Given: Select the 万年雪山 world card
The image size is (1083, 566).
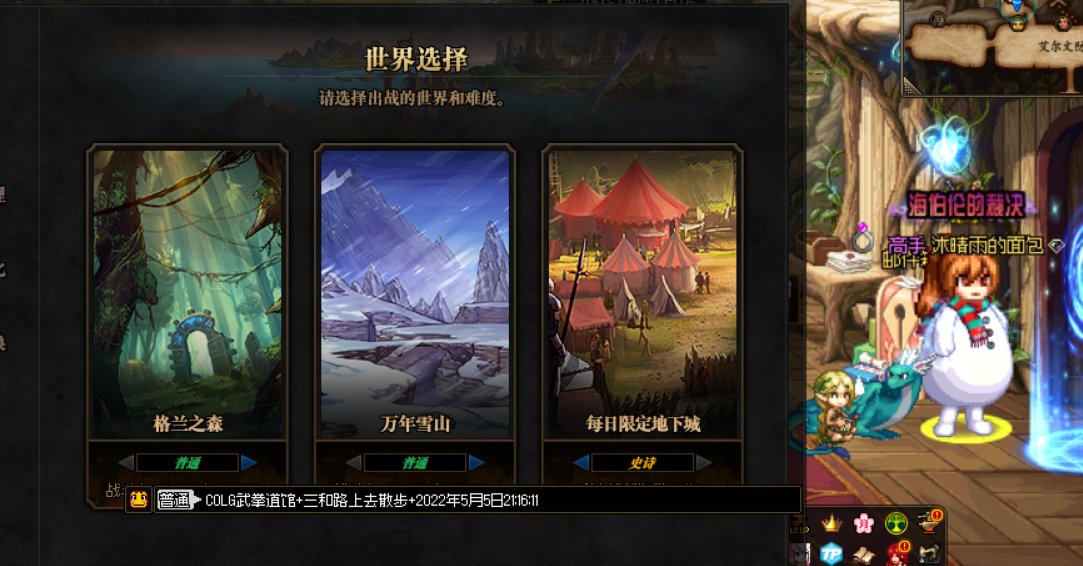Looking at the screenshot, I should point(415,294).
